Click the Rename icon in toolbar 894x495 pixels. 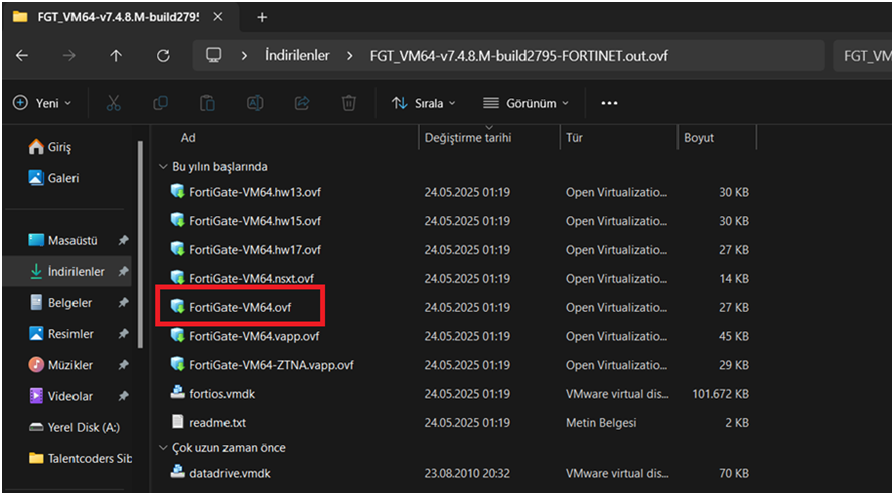254,103
